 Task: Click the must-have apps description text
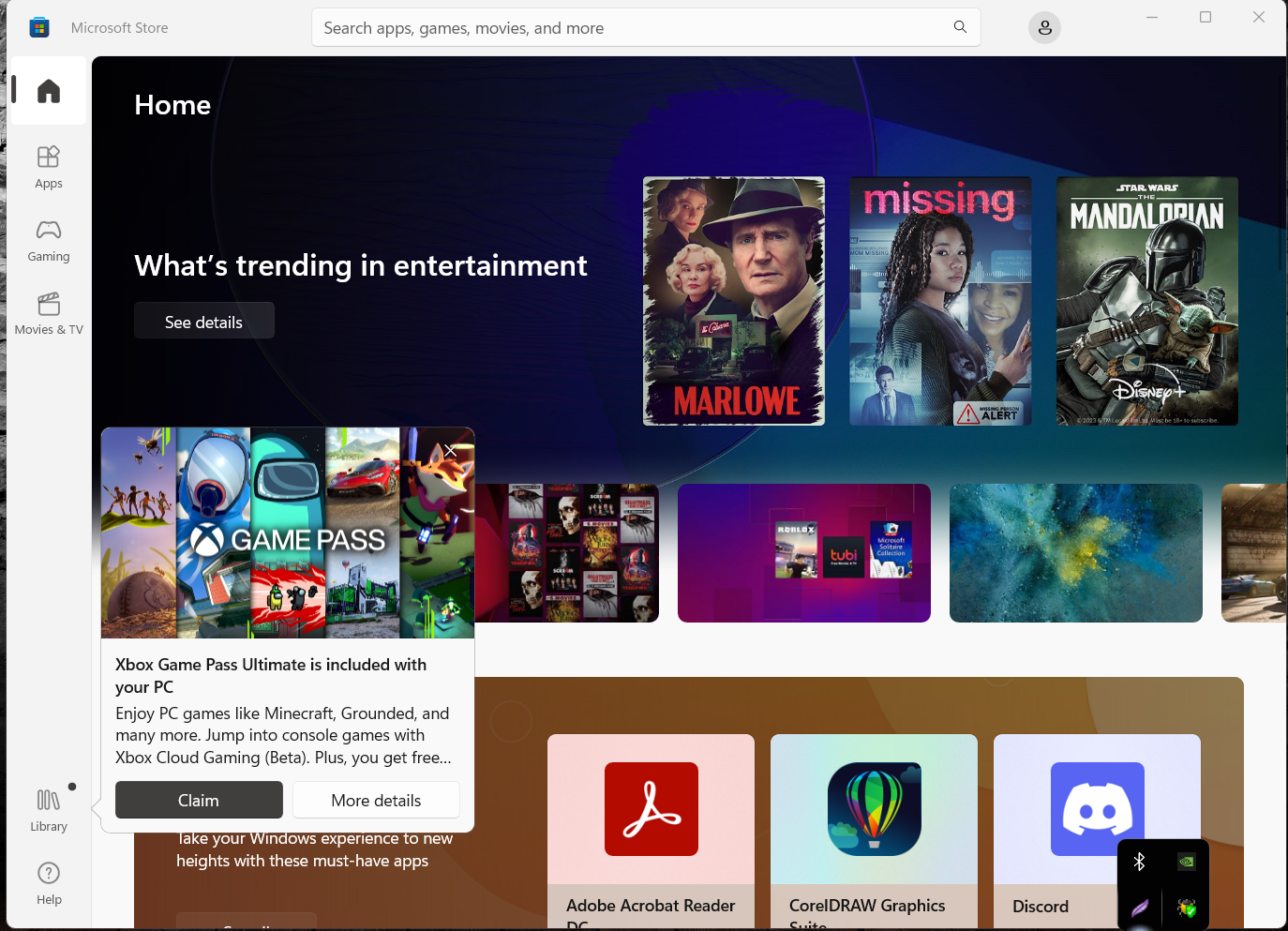coord(315,849)
